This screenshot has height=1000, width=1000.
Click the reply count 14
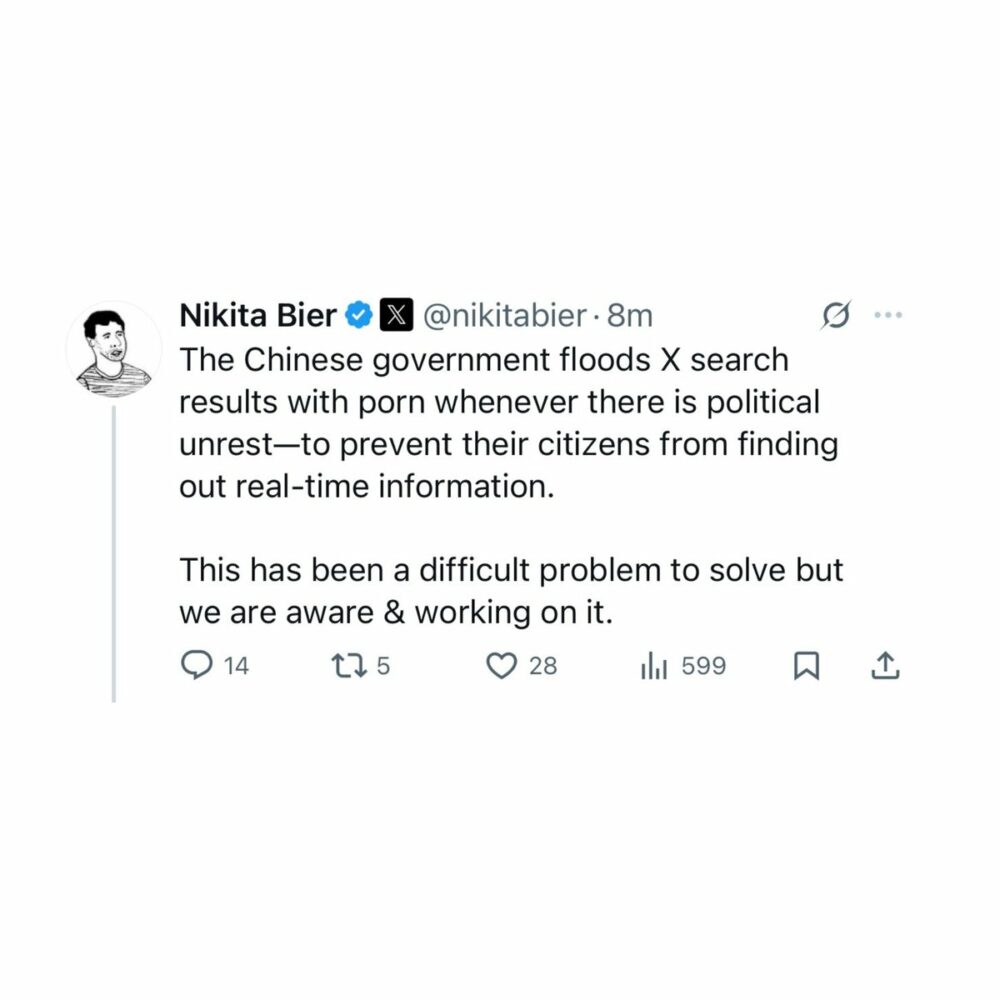236,666
